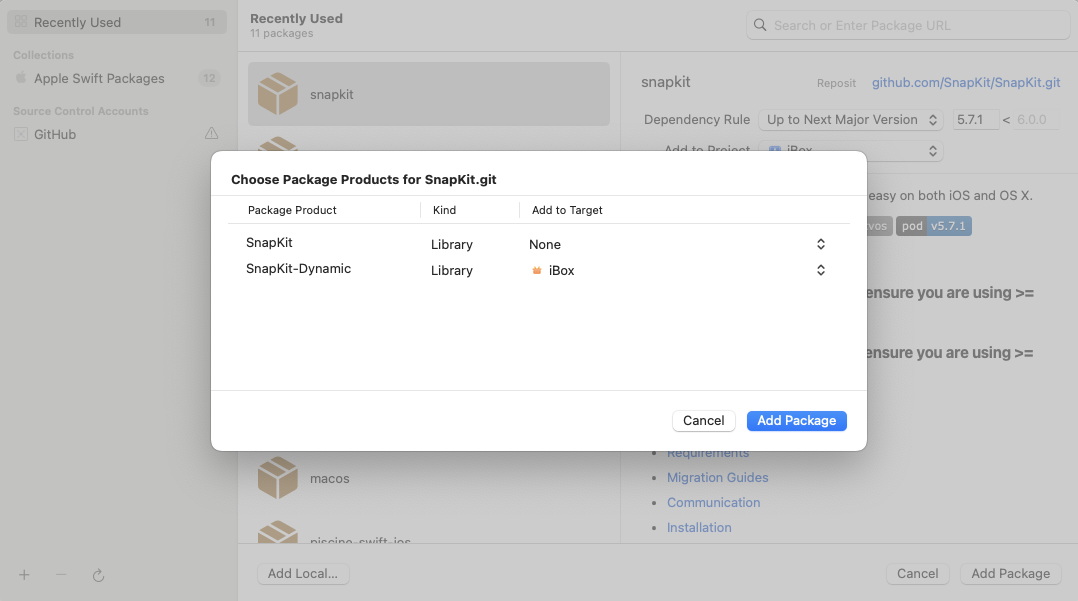Expand the Dependency Rule dropdown
Viewport: 1078px width, 601px height.
(x=850, y=120)
